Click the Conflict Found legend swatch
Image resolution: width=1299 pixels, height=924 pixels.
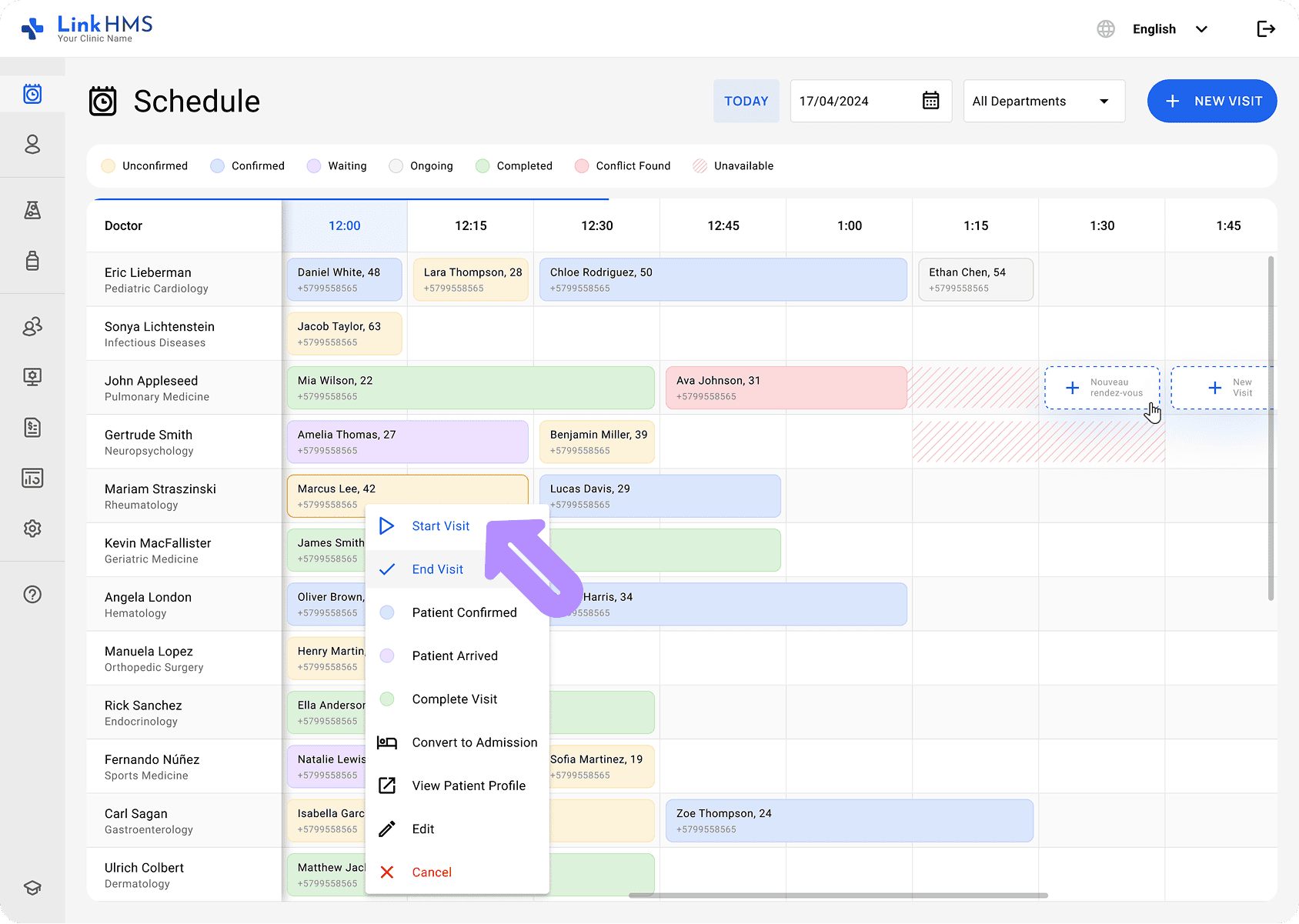582,166
